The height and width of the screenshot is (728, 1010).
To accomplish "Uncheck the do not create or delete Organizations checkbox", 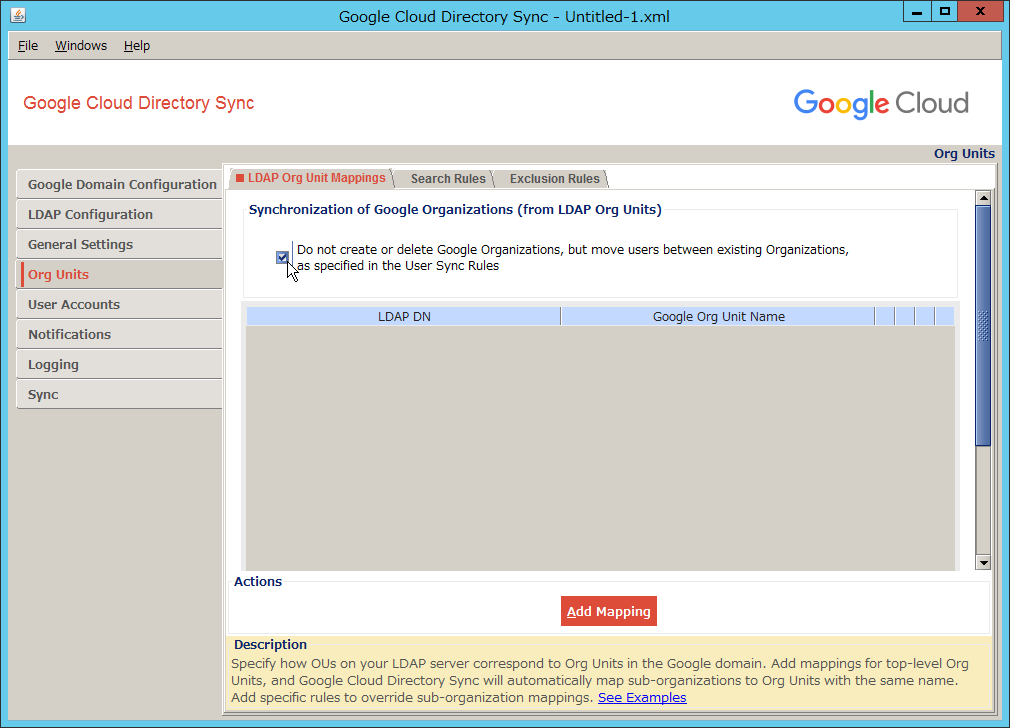I will pyautogui.click(x=282, y=258).
